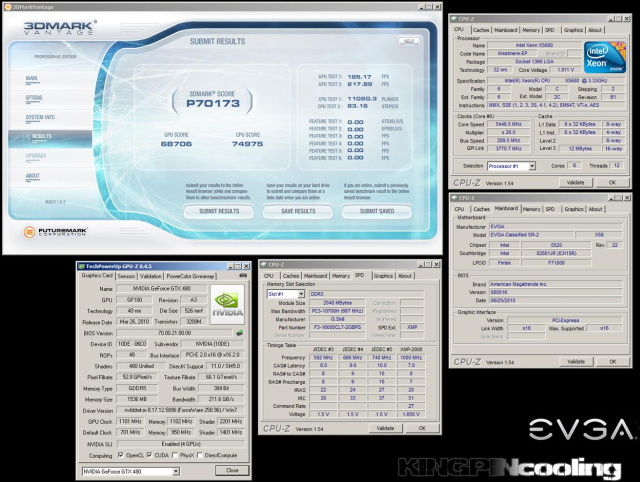Click the BIOS Version field 70.00.21.00.00

(174, 333)
